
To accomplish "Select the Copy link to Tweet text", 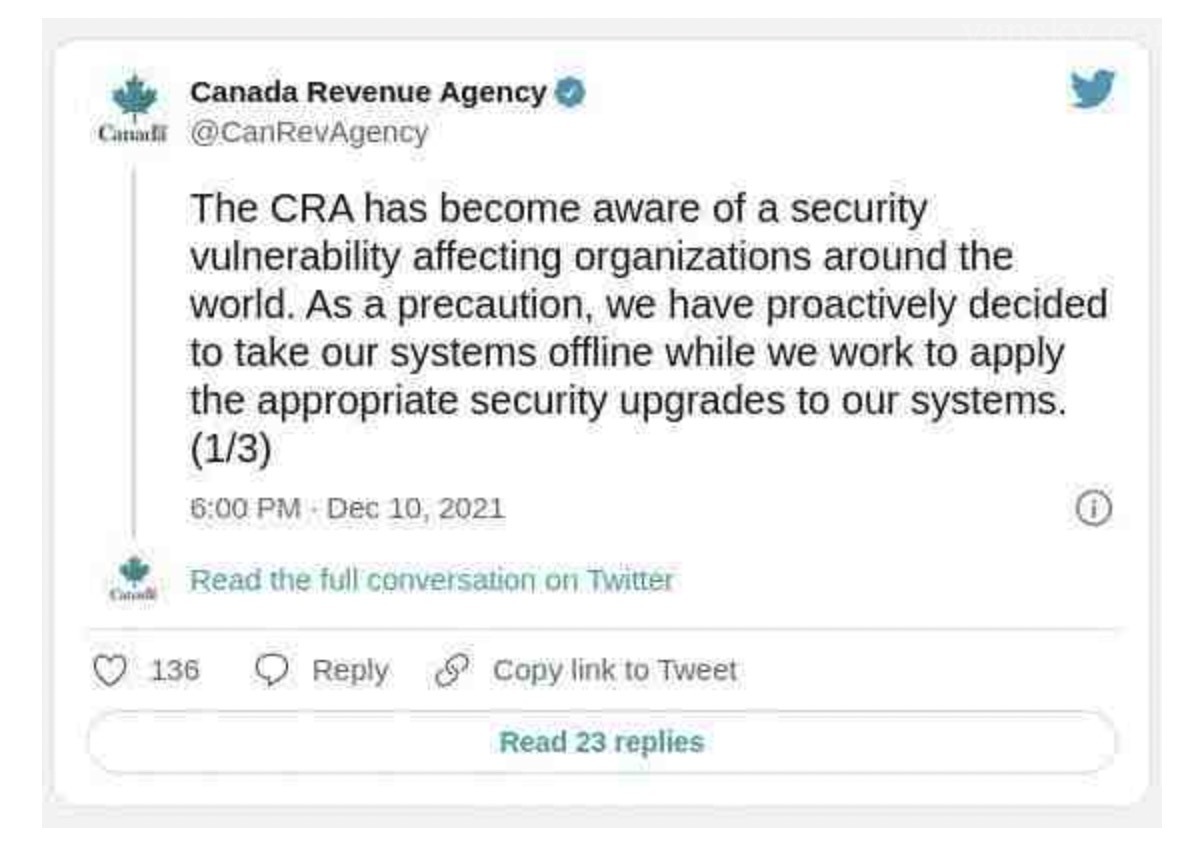I will 614,670.
